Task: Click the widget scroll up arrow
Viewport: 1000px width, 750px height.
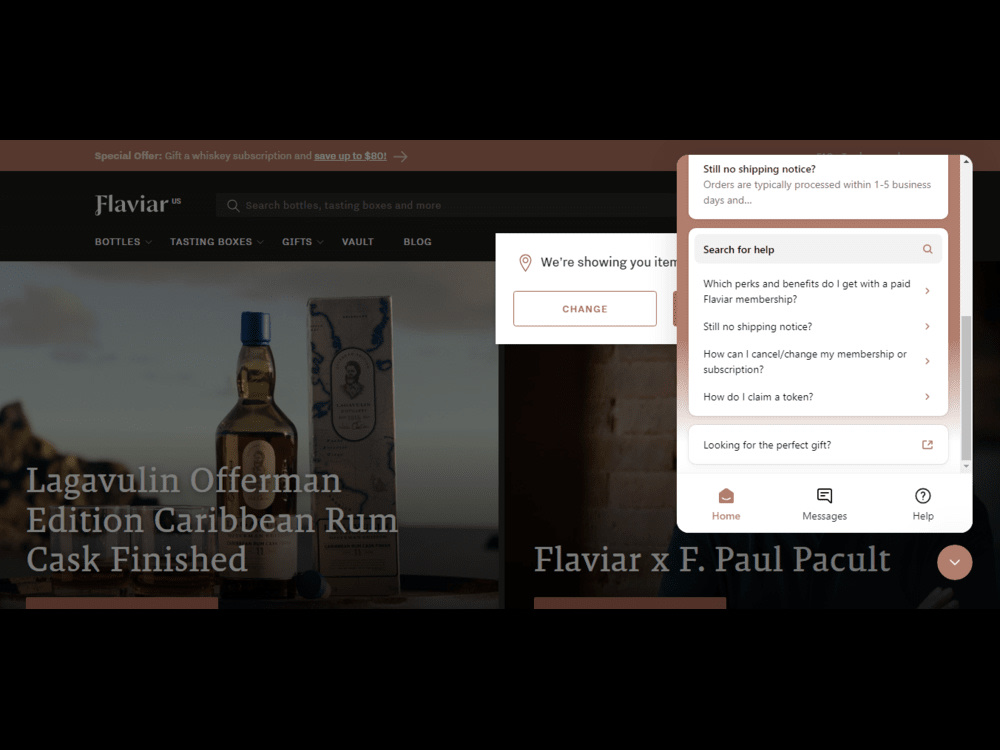Action: (966, 161)
